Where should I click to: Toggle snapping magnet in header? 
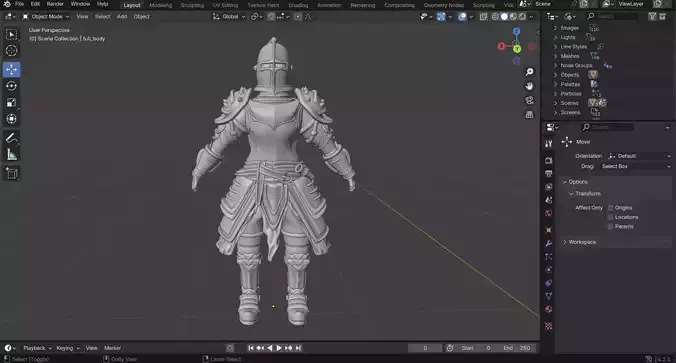click(x=271, y=16)
